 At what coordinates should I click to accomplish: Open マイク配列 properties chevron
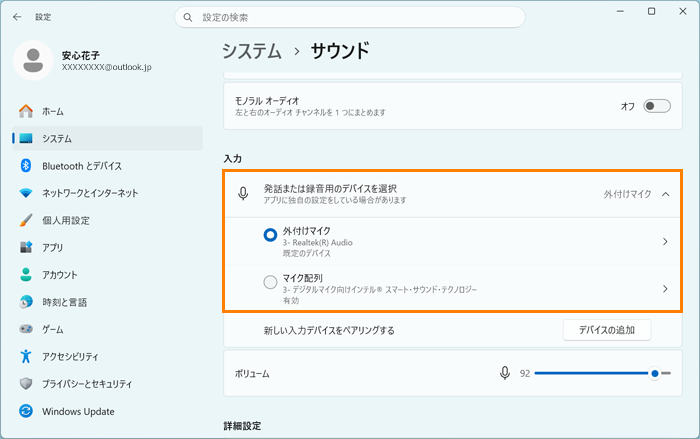click(665, 289)
